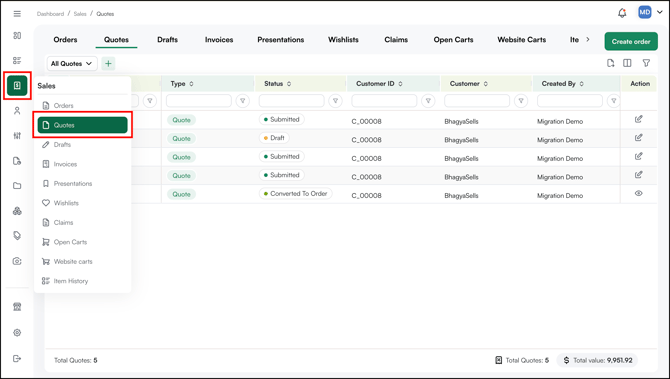Viewport: 670px width, 379px height.
Task: Click the filter funnel icon above table
Action: click(x=646, y=63)
